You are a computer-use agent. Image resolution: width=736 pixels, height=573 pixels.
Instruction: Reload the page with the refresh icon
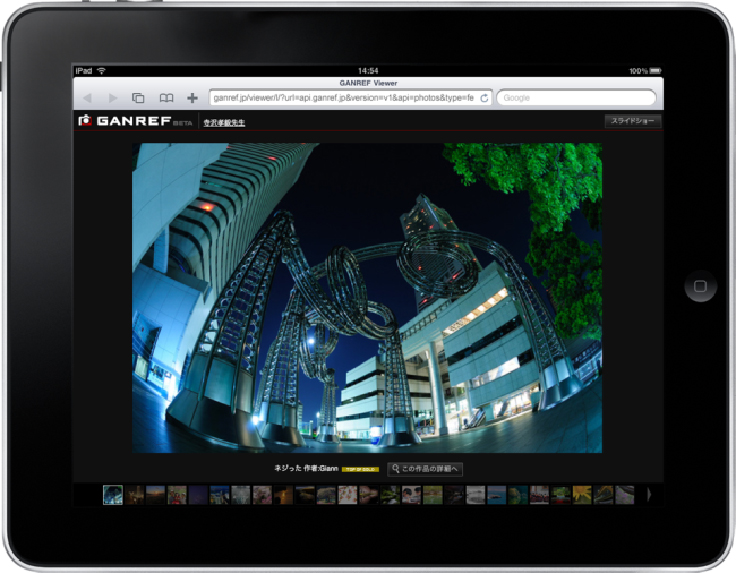[484, 98]
